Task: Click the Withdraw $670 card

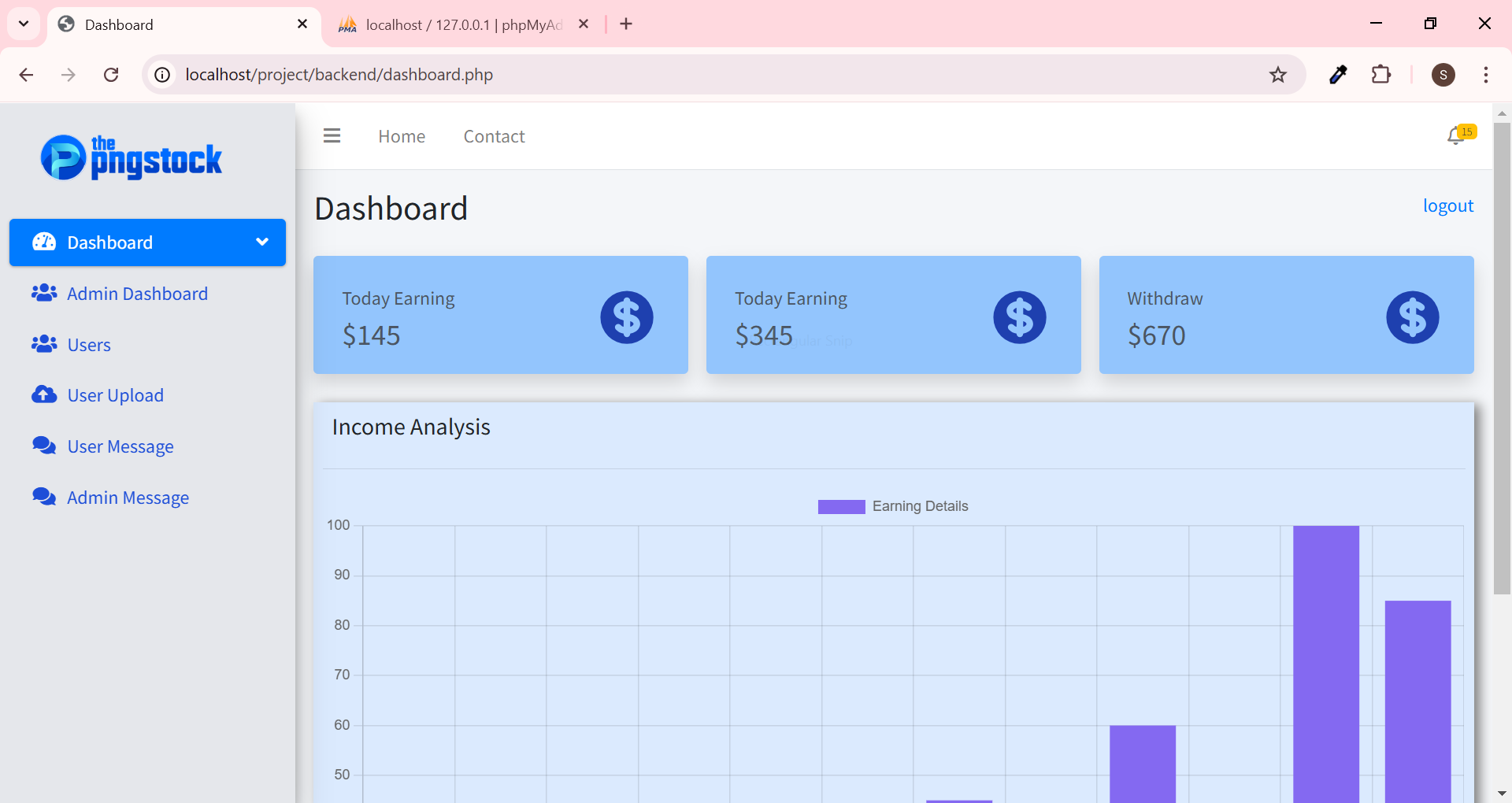Action: (x=1287, y=315)
